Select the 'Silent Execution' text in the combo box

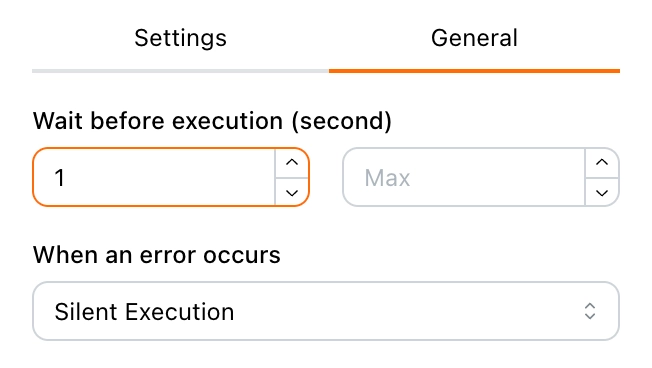click(x=144, y=312)
